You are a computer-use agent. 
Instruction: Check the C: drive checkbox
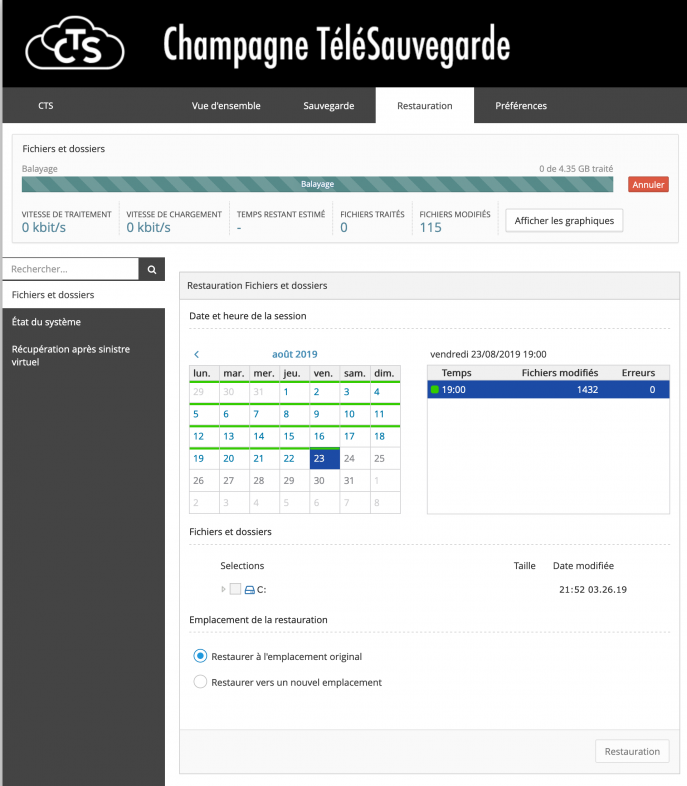coord(235,590)
